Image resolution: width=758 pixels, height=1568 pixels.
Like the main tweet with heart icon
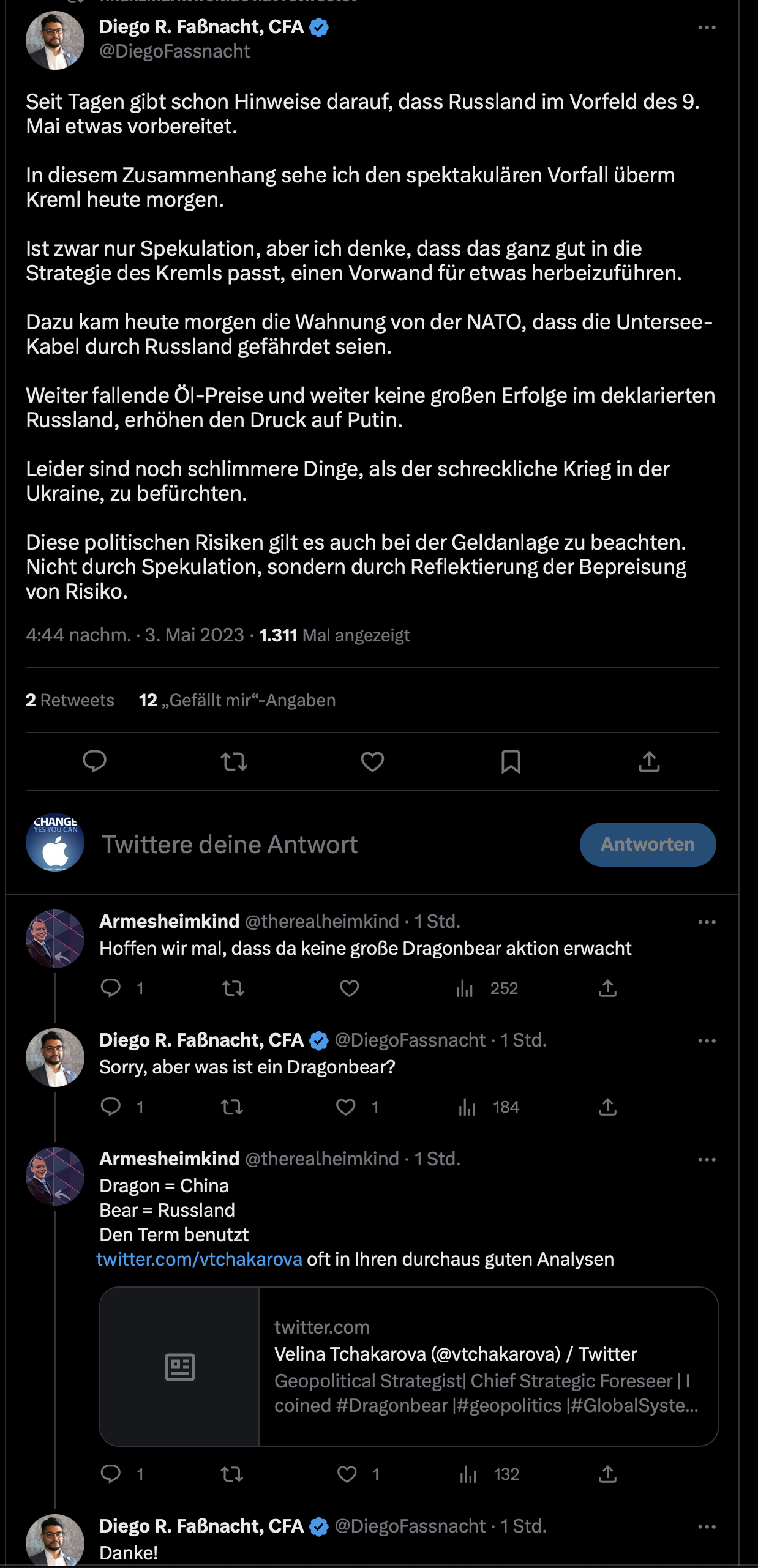click(x=372, y=761)
